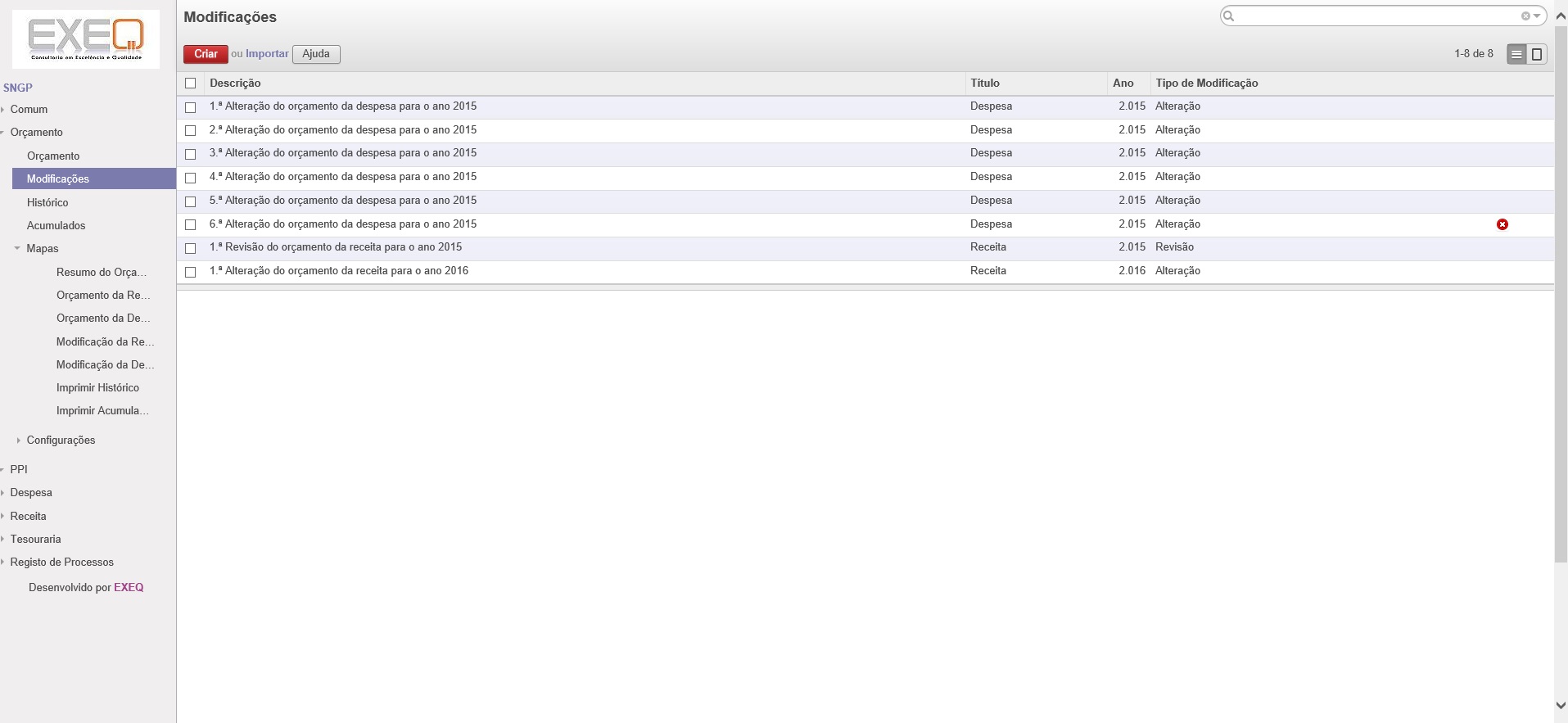Click the Criar button
The width and height of the screenshot is (1568, 723).
pos(206,54)
